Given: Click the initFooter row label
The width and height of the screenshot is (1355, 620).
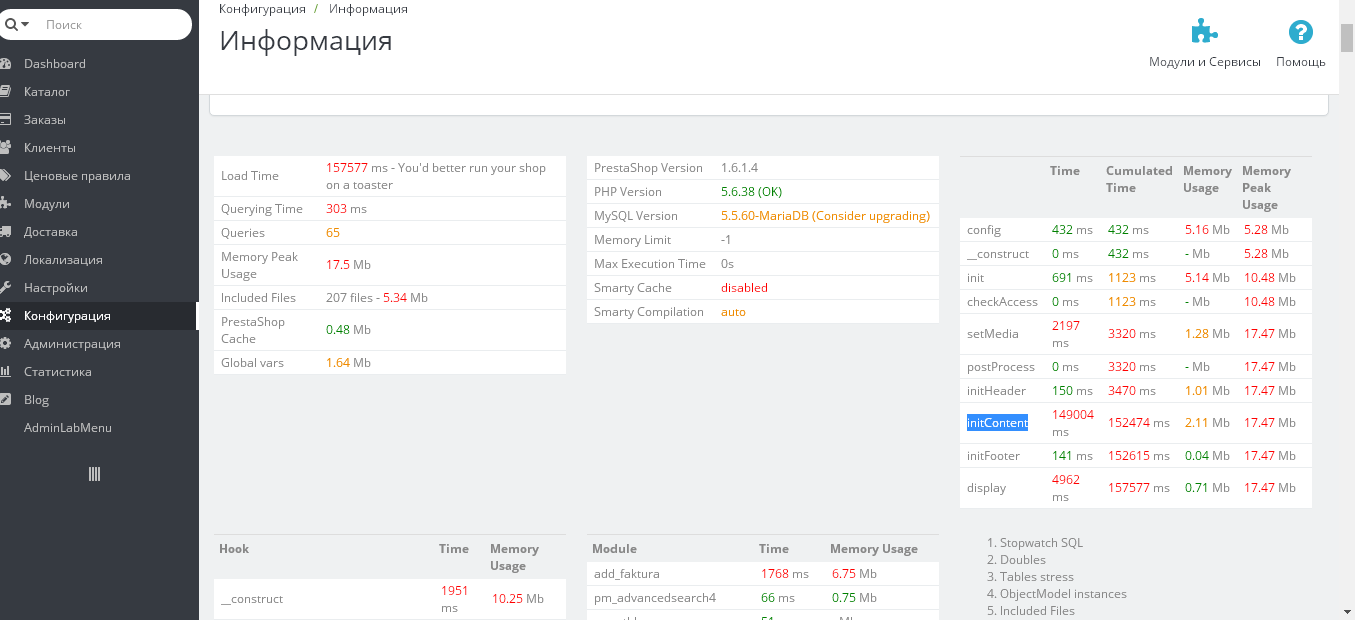Looking at the screenshot, I should pos(993,456).
